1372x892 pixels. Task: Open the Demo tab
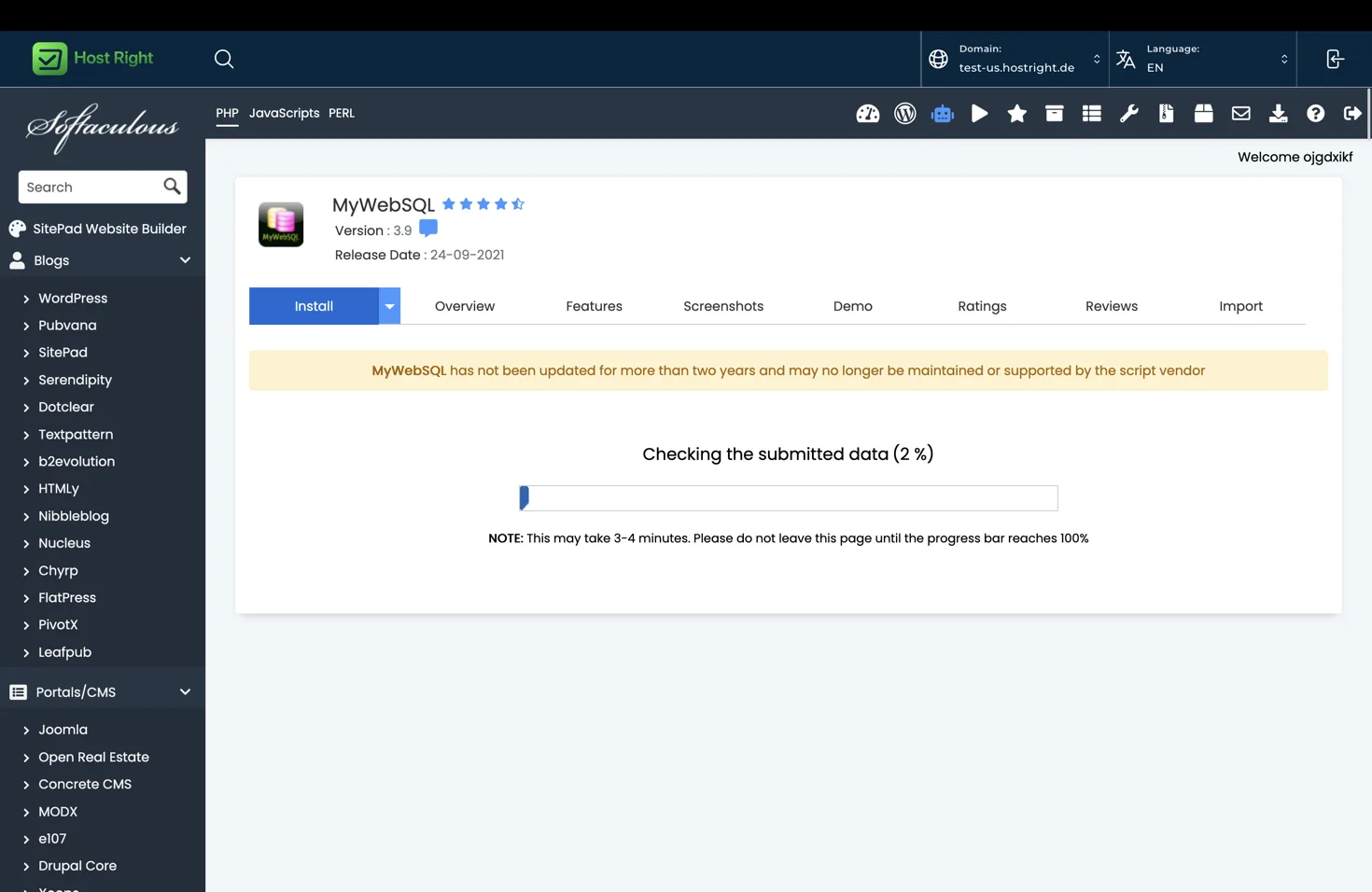coord(853,306)
